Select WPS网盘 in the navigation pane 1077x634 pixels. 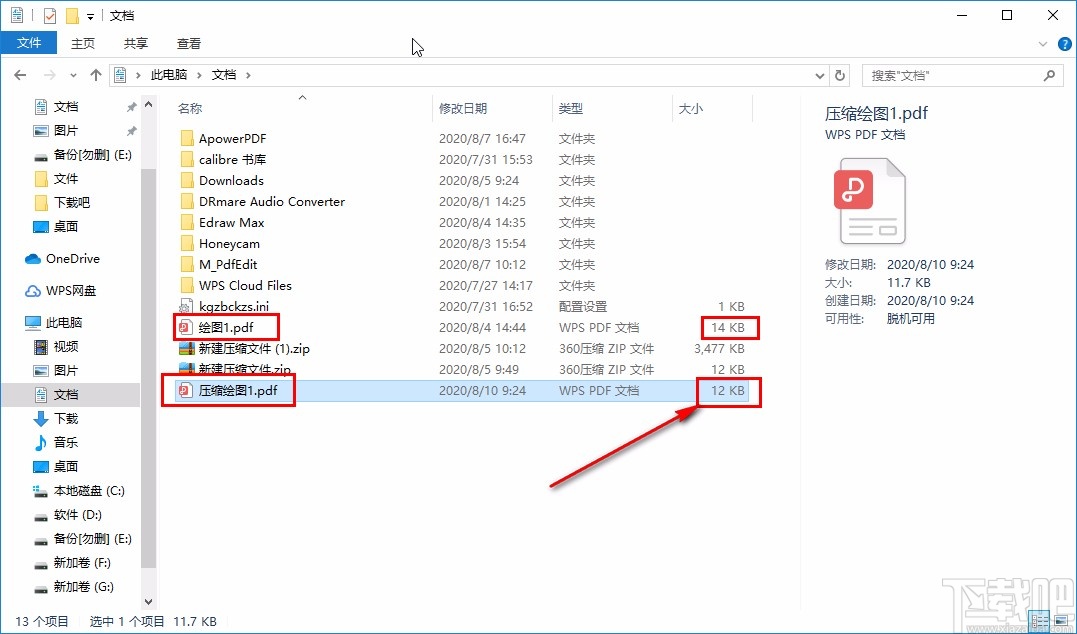click(x=71, y=290)
